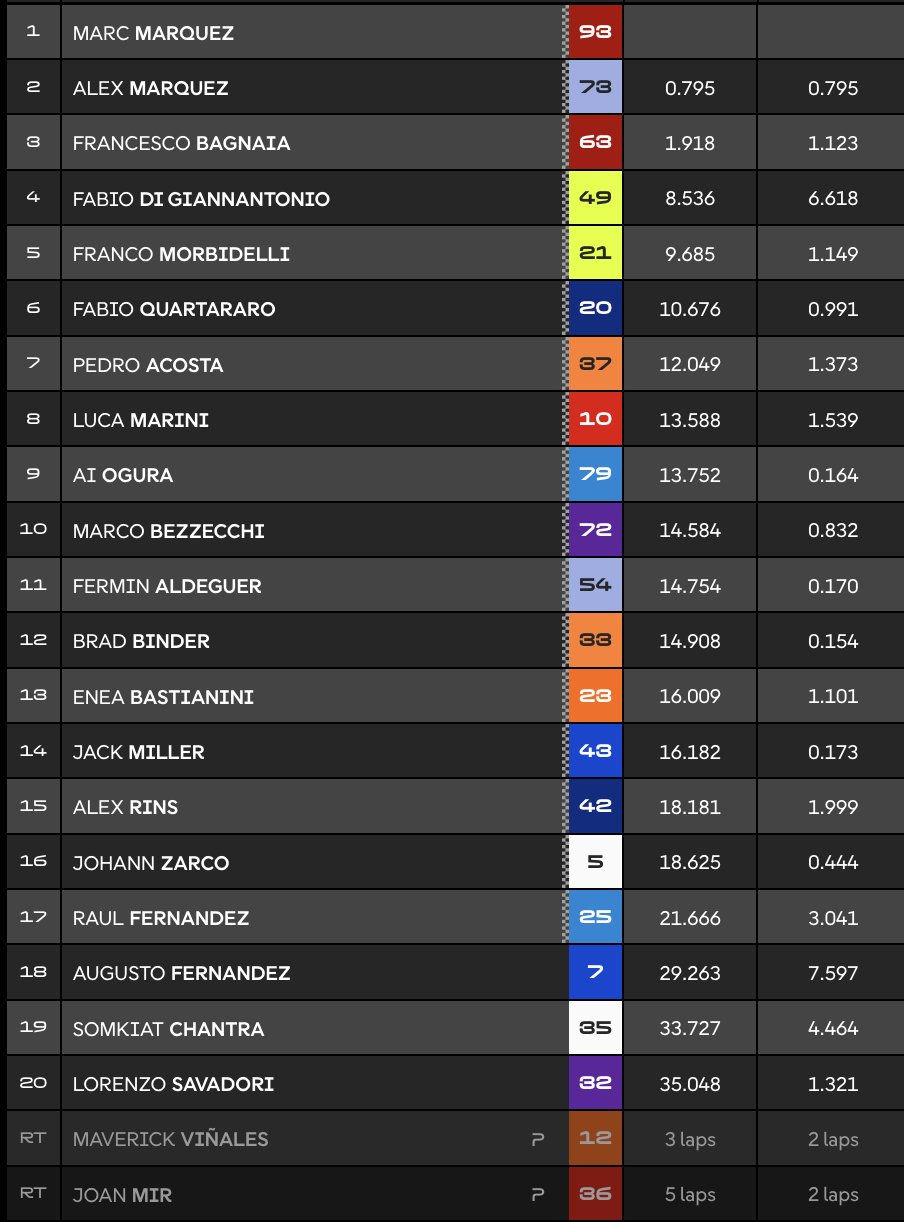Click the white number 5 badge
This screenshot has height=1222, width=904.
[595, 862]
